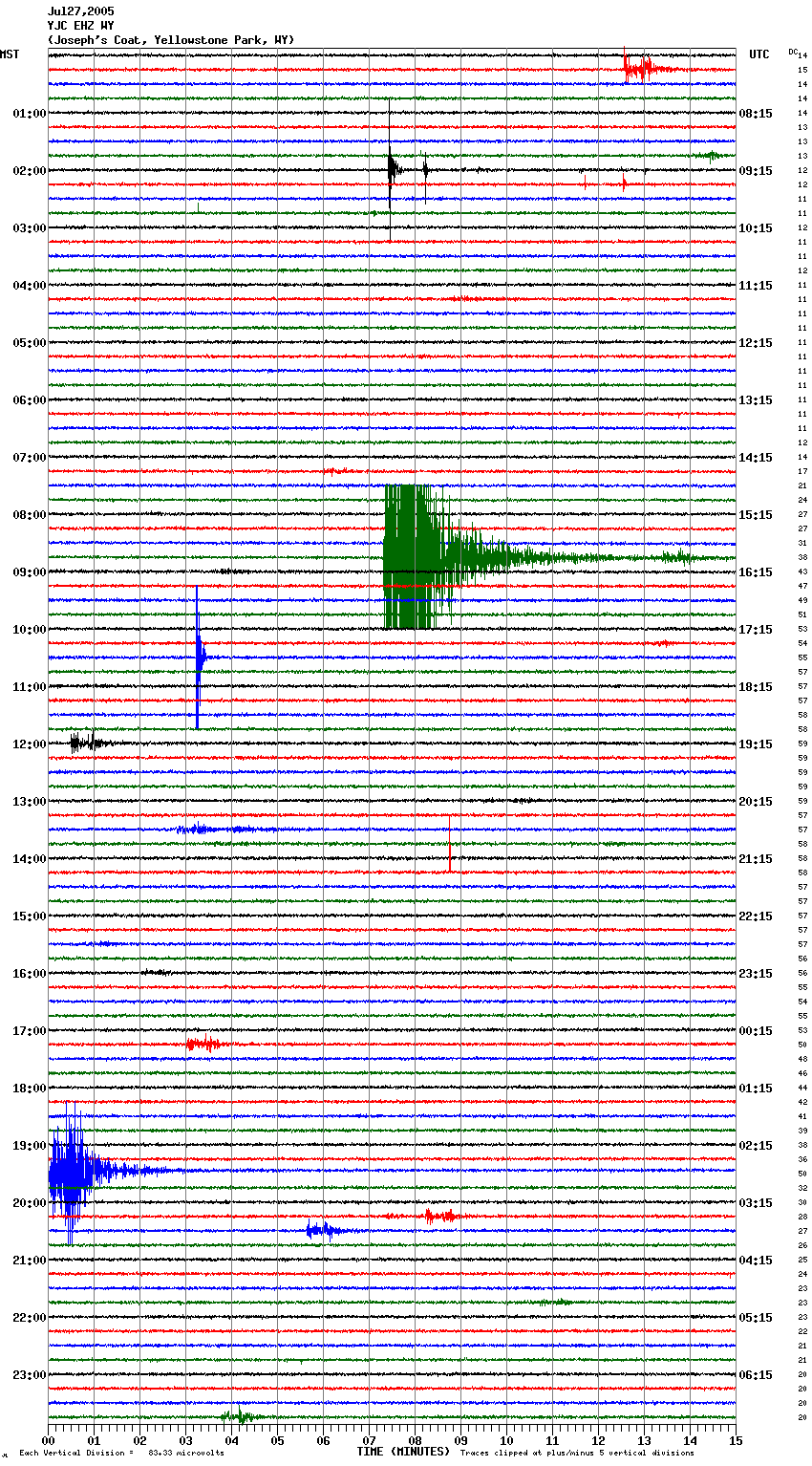Viewport: 812px width, 1466px height.
Task: Click the blue spike event near 10:00 MST
Action: pos(199,658)
